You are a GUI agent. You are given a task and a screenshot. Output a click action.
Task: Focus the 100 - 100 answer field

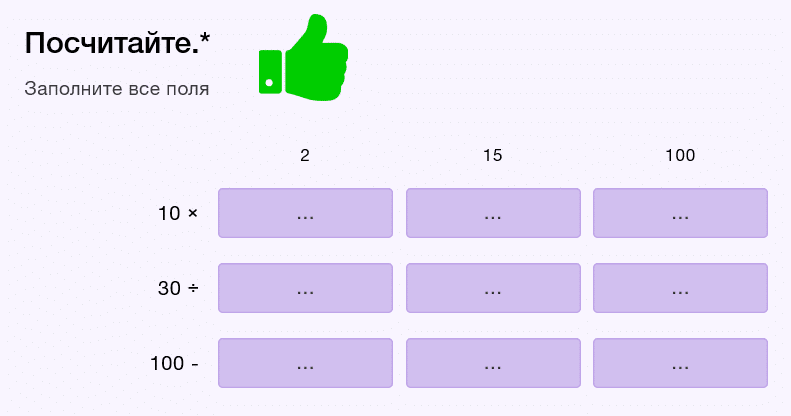point(680,363)
